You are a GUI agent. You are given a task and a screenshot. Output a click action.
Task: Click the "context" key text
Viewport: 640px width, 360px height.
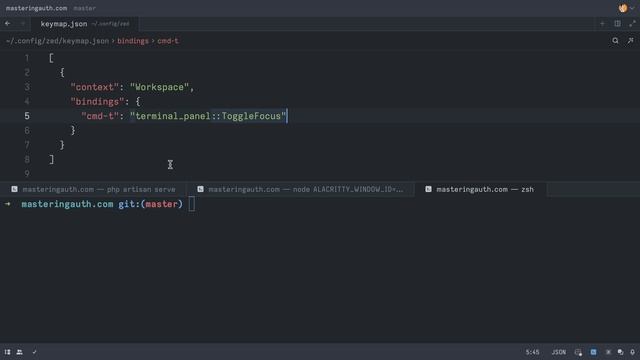pyautogui.click(x=95, y=87)
